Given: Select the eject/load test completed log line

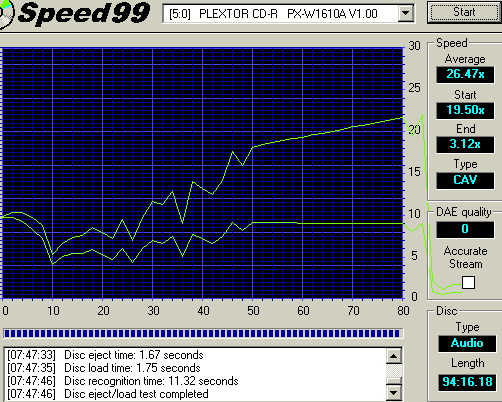Looking at the screenshot, I should click(x=108, y=394).
